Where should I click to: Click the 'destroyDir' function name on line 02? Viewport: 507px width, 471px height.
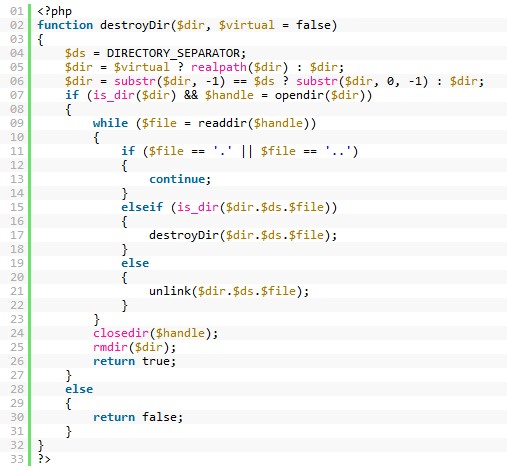pos(135,25)
